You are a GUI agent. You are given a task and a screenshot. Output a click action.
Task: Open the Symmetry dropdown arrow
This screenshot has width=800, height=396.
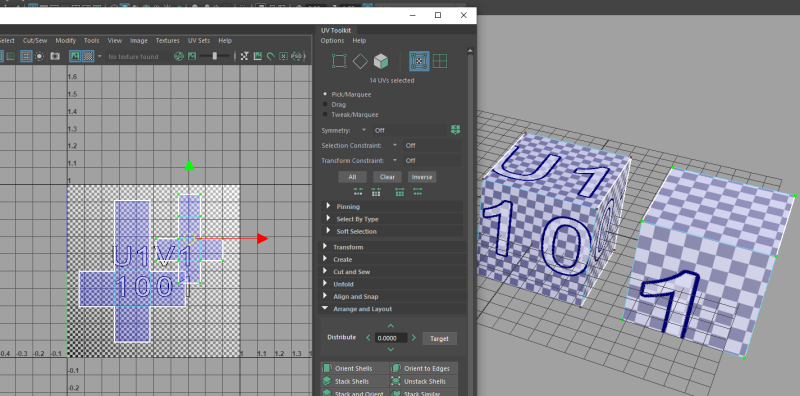364,130
